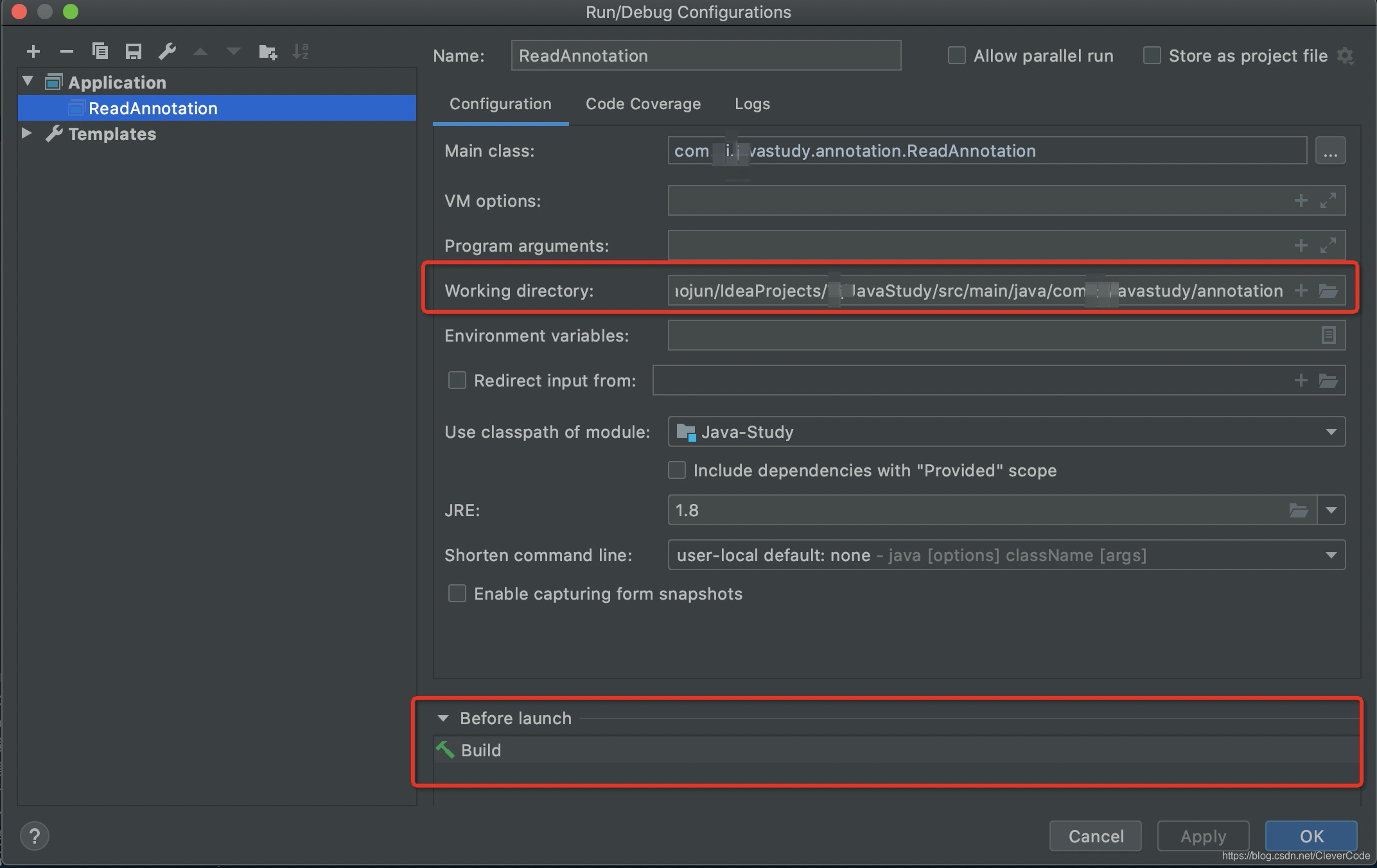
Task: Enable Allow parallel run checkbox
Action: tap(956, 56)
